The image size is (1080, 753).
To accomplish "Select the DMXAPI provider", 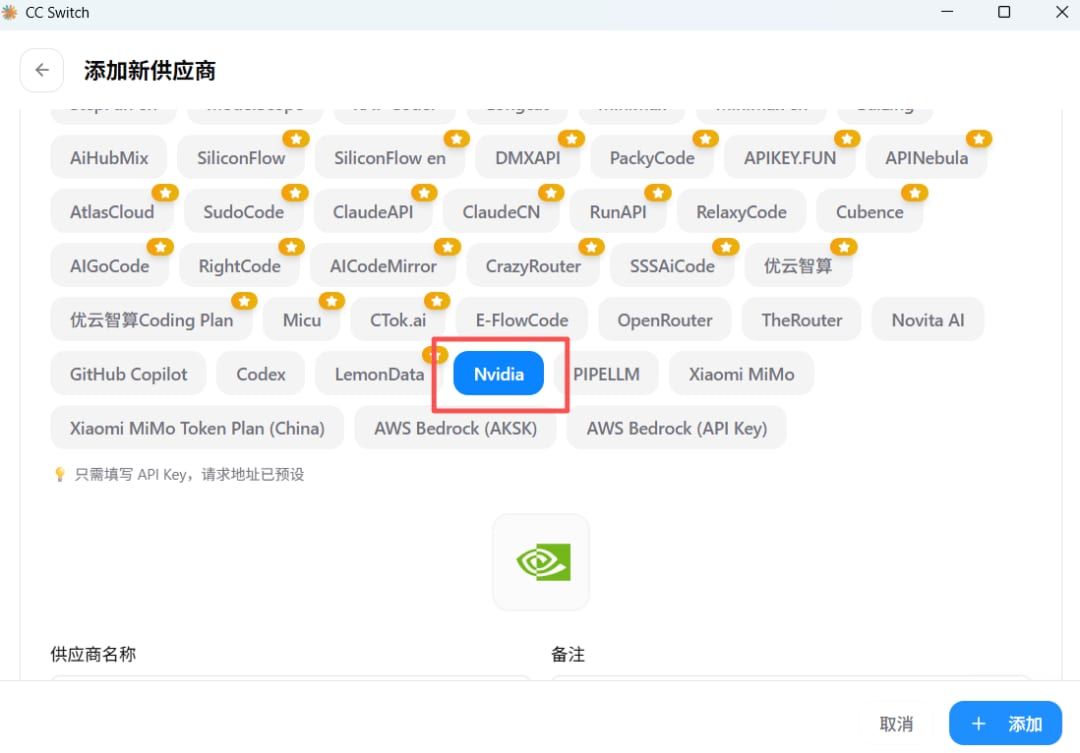I will (x=528, y=158).
